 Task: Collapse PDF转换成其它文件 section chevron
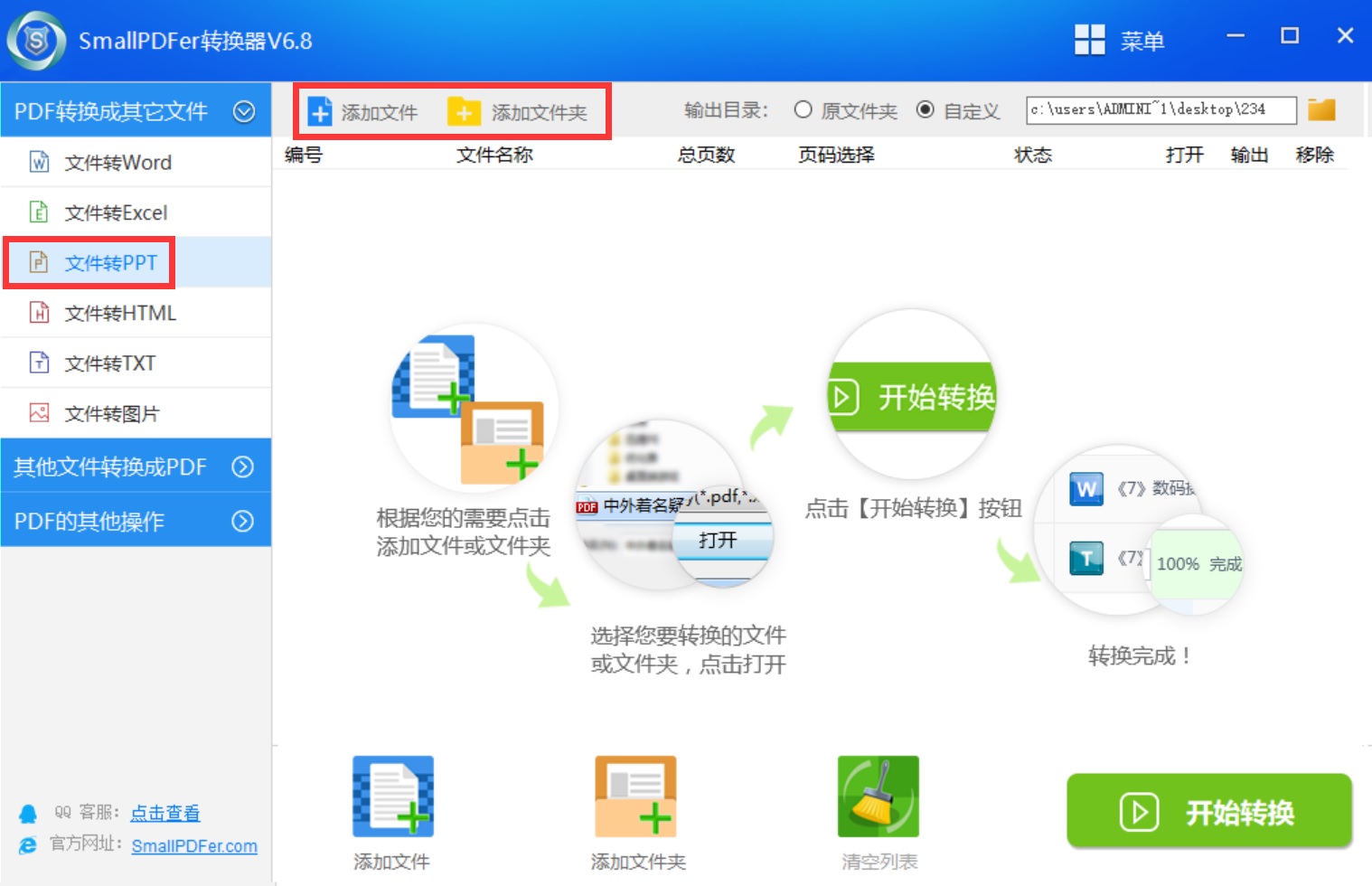pyautogui.click(x=244, y=111)
